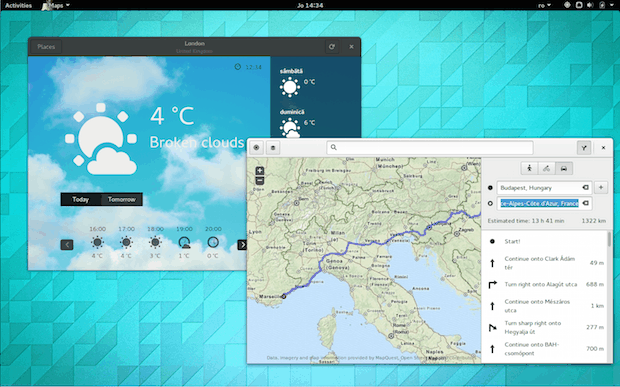Image resolution: width=620 pixels, height=387 pixels.
Task: Select the 18:00 hourly forecast
Action: coord(155,242)
